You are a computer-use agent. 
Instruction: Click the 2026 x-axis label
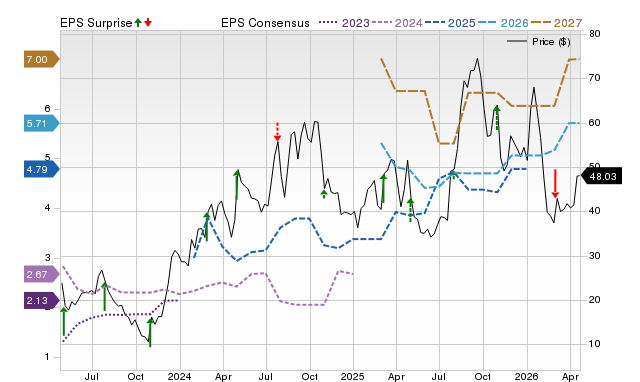(x=527, y=376)
